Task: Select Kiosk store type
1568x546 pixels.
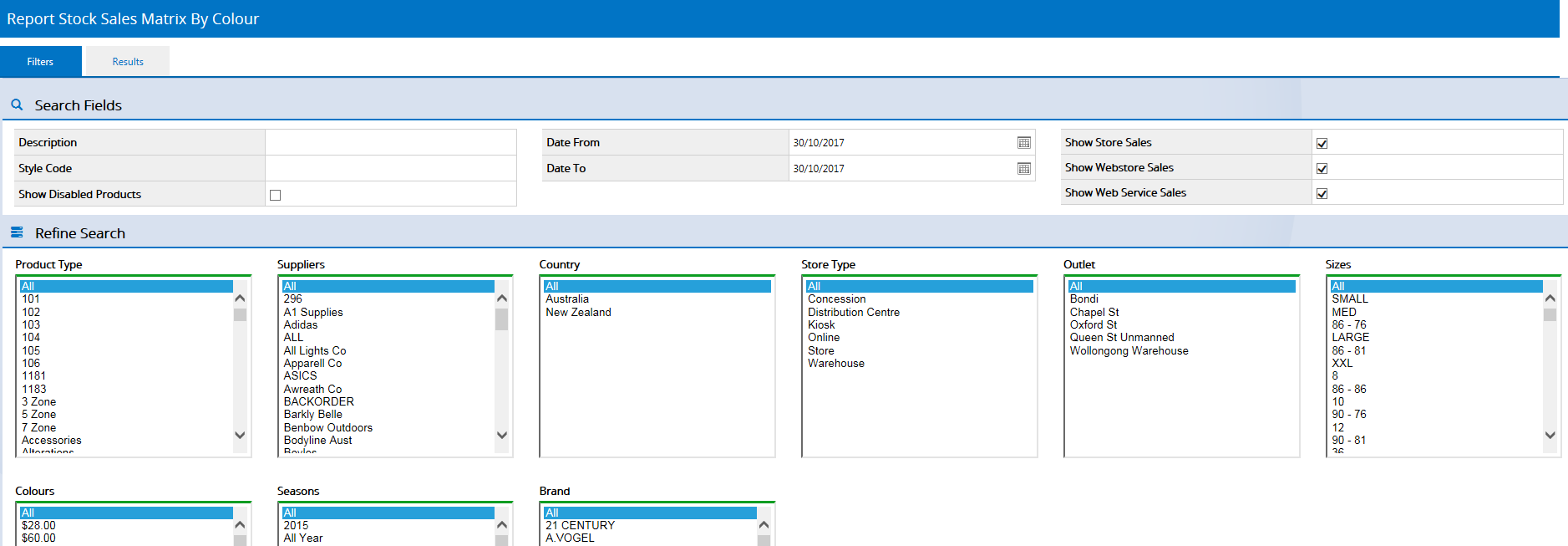Action: [x=920, y=324]
